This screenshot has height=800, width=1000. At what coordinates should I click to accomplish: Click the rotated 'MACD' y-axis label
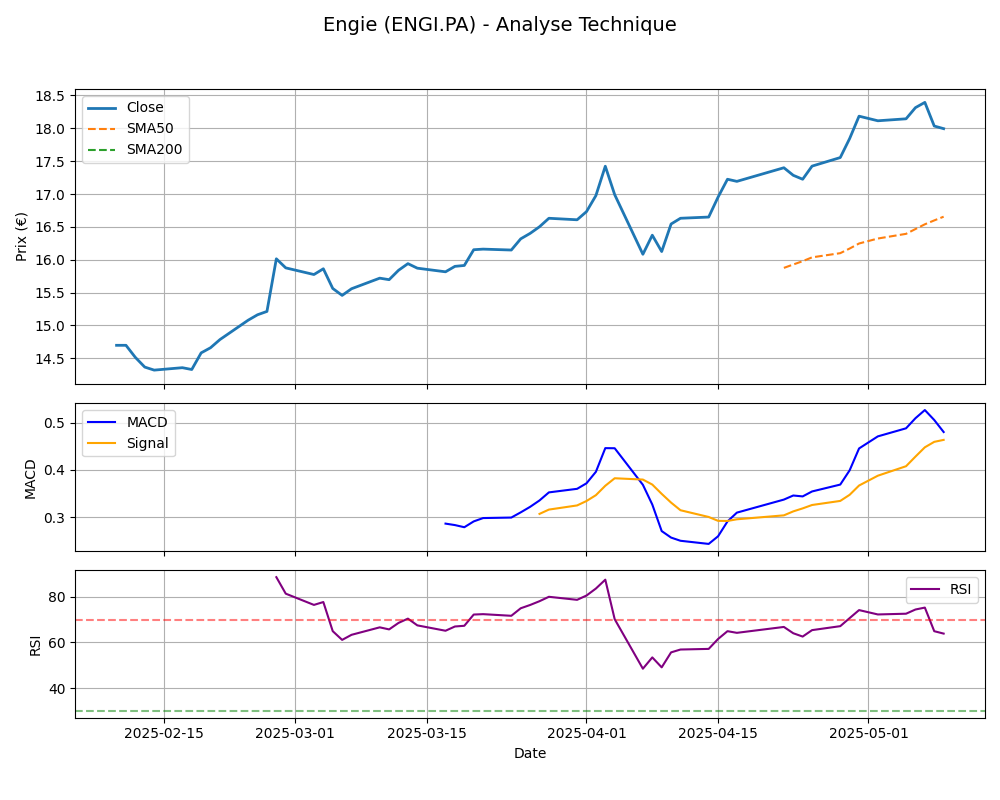click(30, 479)
